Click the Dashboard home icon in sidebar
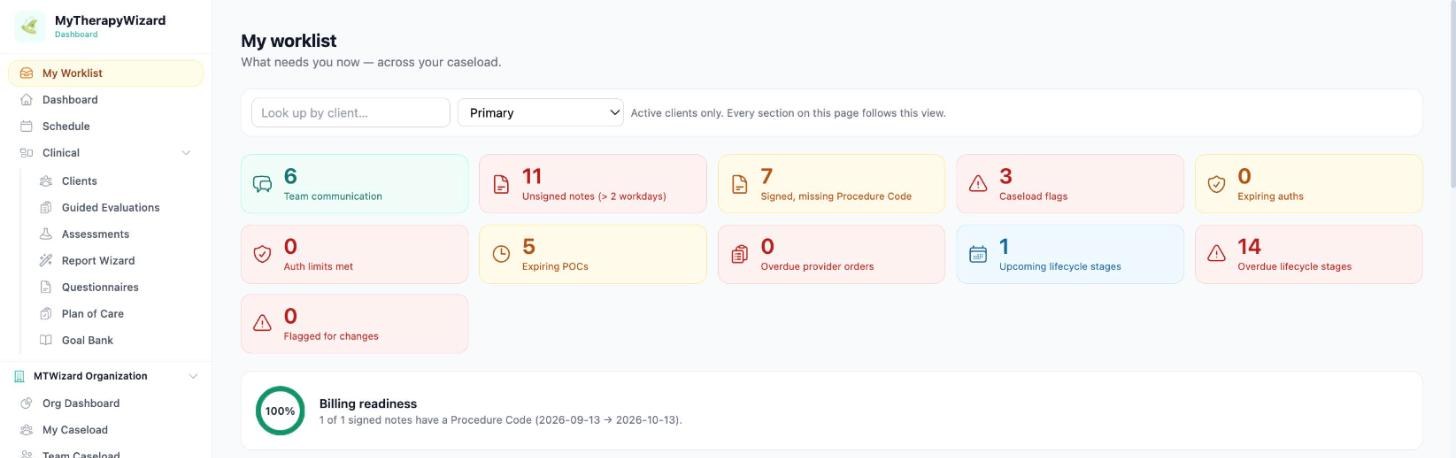 [x=26, y=100]
